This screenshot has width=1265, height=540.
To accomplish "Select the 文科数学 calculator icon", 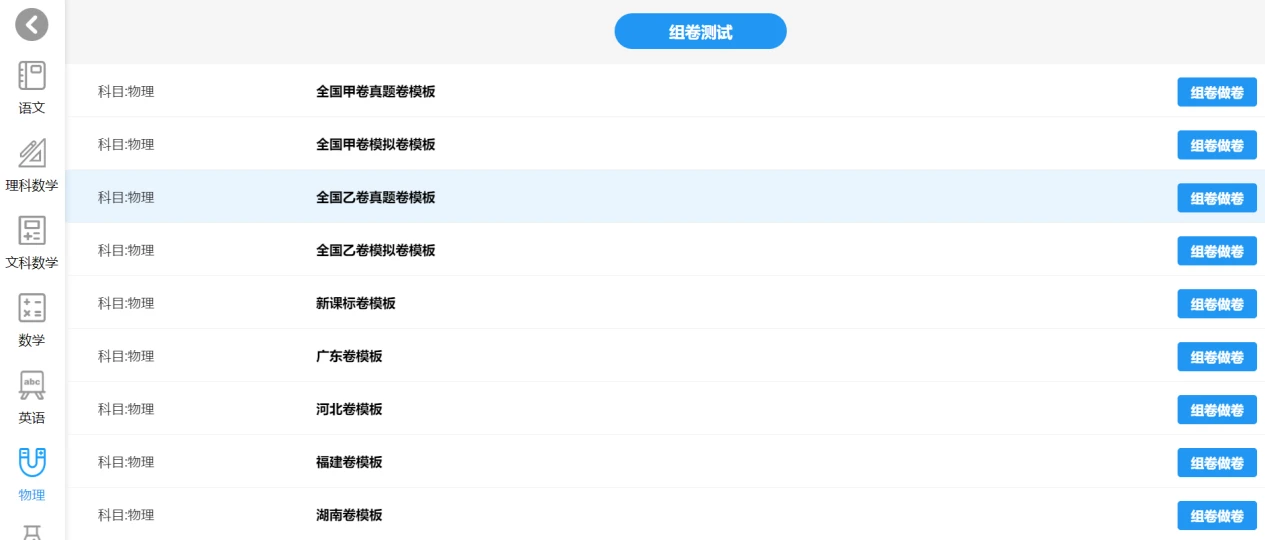I will 32,230.
